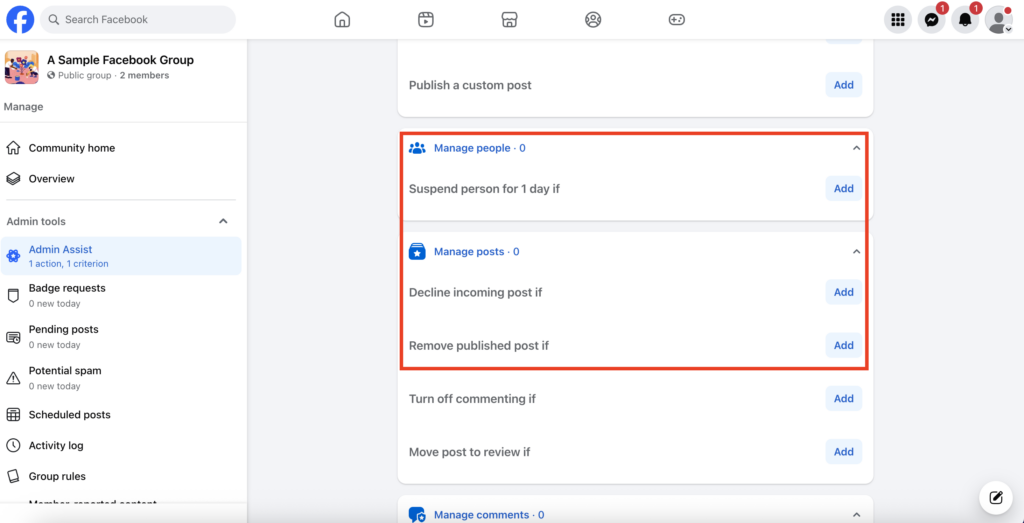Open the Gaming icon in top navigation

click(x=677, y=20)
